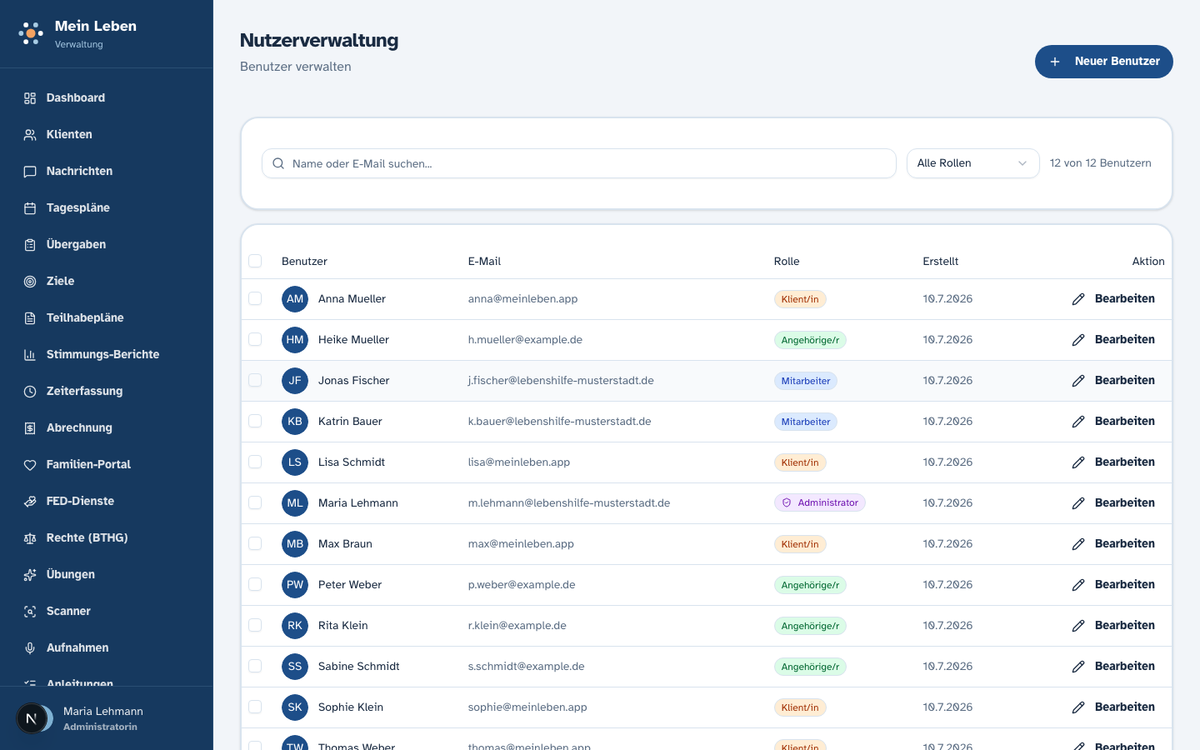The width and height of the screenshot is (1200, 750).
Task: Click 12 von 12 Benutzern counter
Action: 1100,163
